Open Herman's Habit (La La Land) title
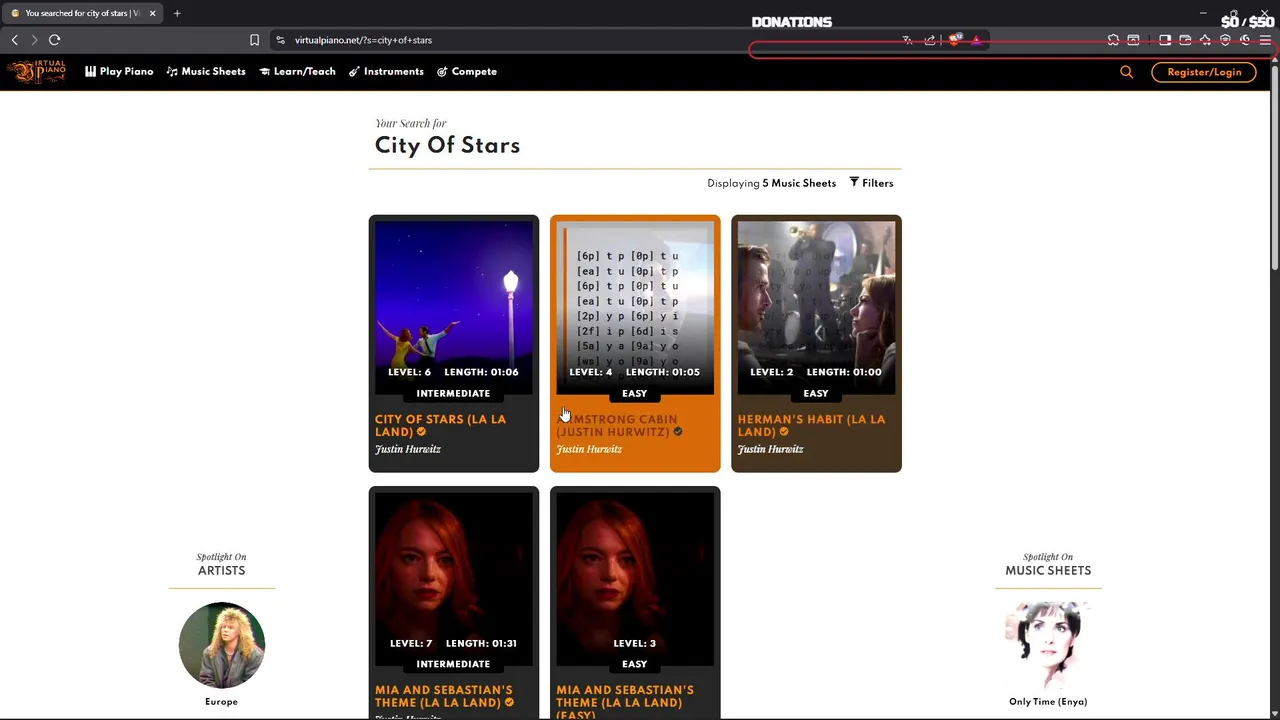Viewport: 1280px width, 720px height. (811, 426)
